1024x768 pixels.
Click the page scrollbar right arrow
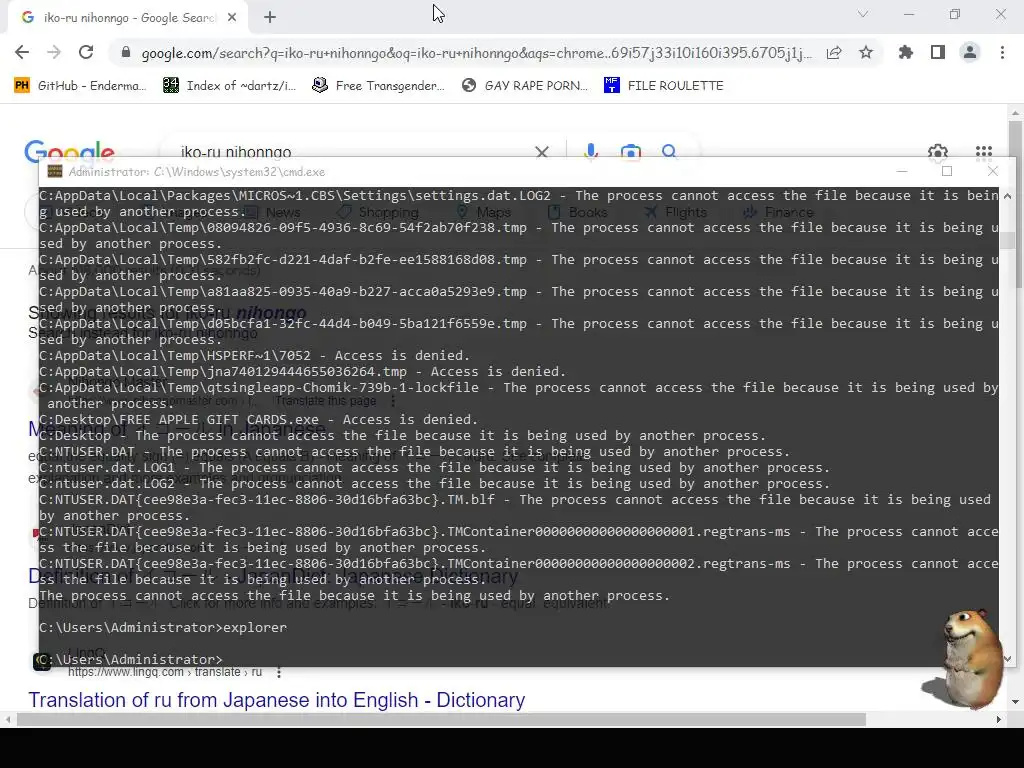tap(999, 720)
